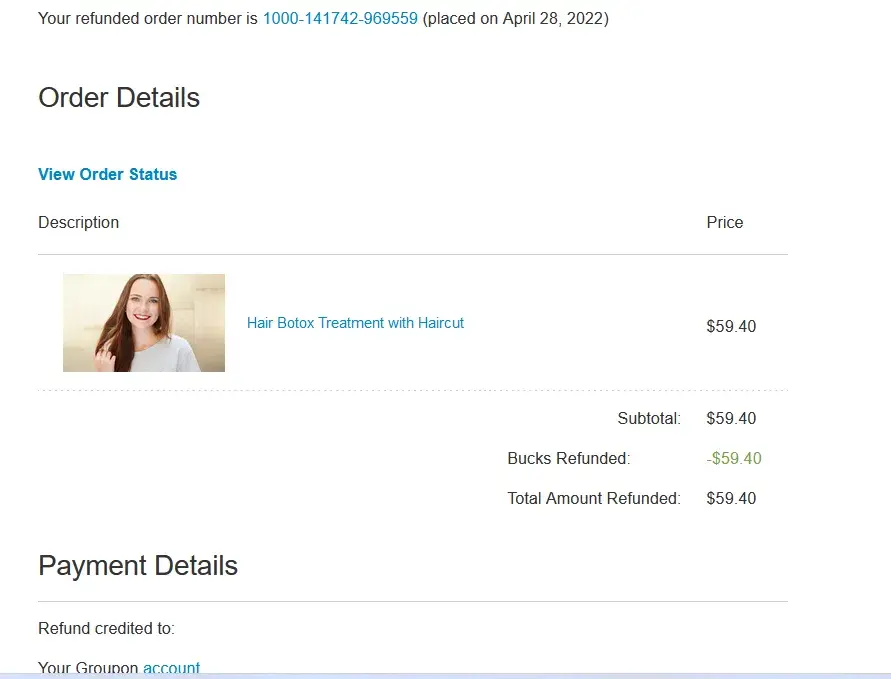Click the 'Your Groupon' text

click(x=88, y=668)
